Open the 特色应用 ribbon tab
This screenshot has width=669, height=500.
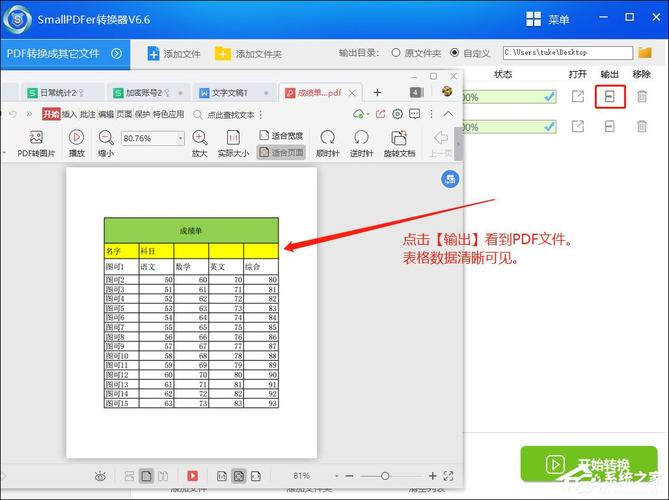click(x=169, y=114)
